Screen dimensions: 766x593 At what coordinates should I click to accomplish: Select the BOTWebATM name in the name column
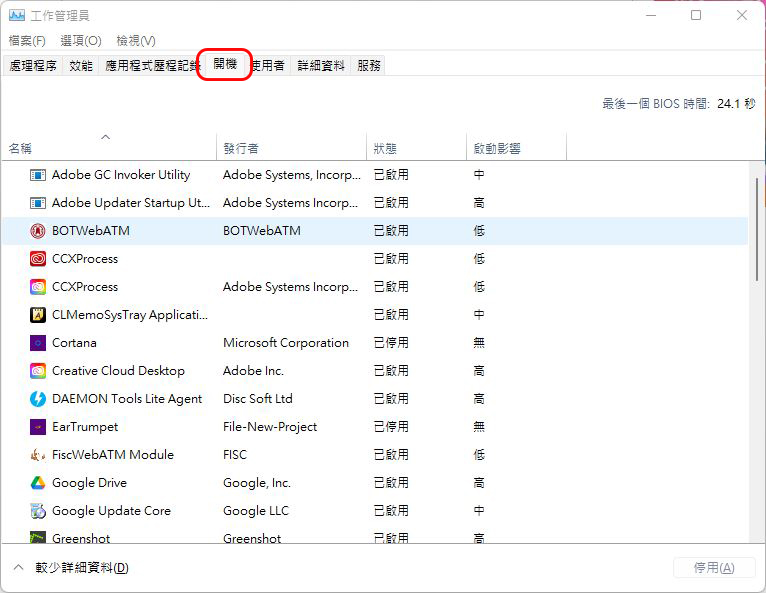[91, 231]
